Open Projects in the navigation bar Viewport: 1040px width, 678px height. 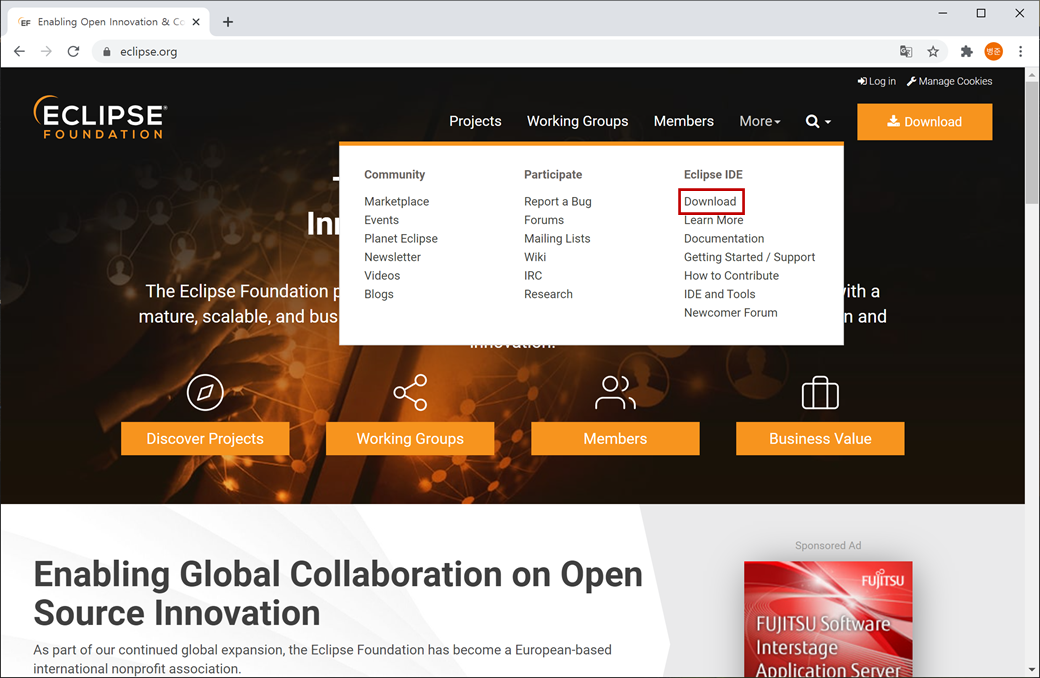point(475,121)
